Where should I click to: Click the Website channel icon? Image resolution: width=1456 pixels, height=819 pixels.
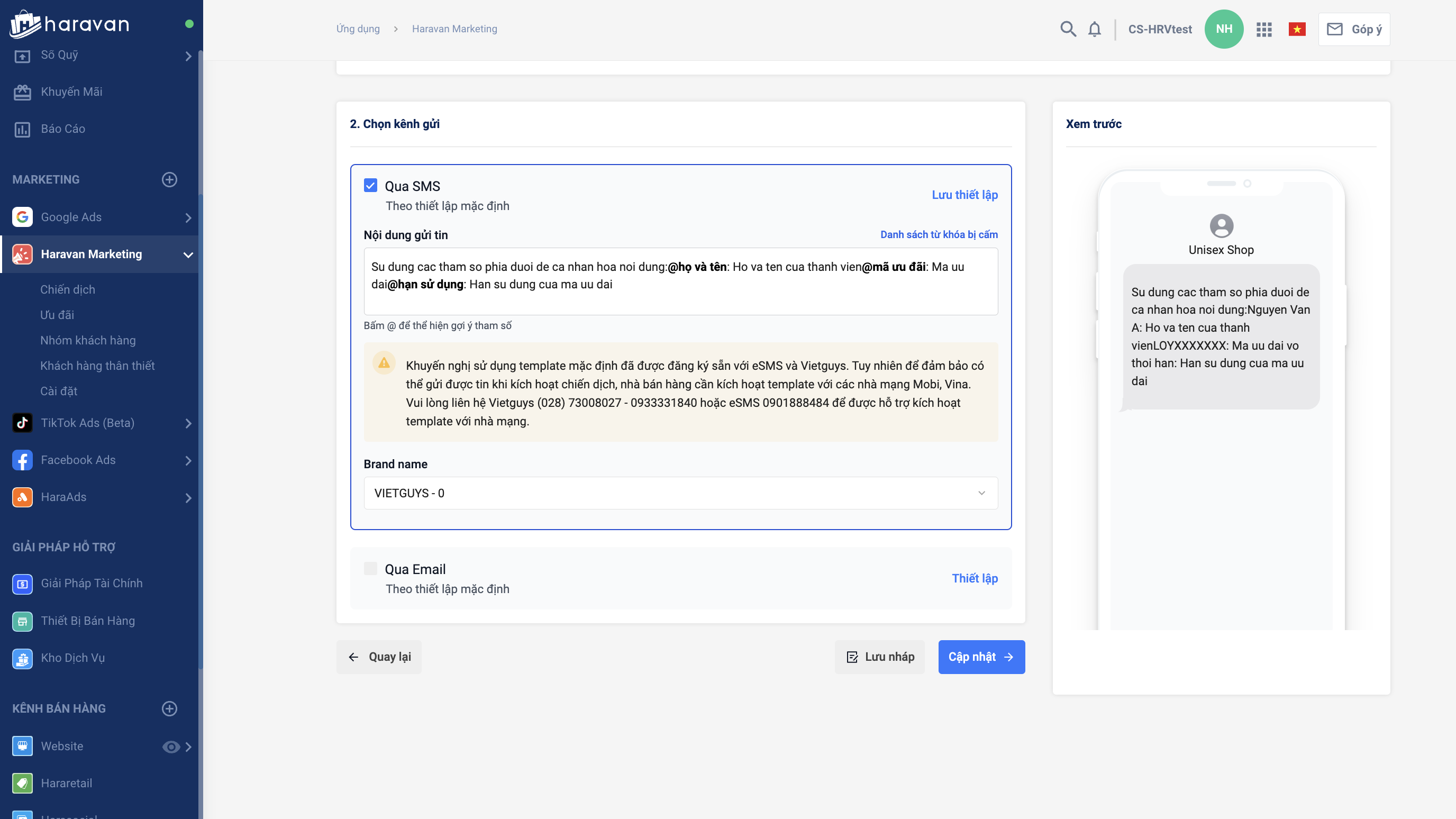22,746
